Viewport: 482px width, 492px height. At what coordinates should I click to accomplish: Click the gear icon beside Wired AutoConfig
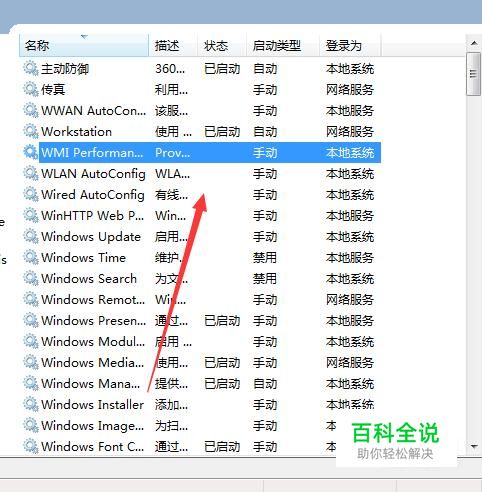31,195
